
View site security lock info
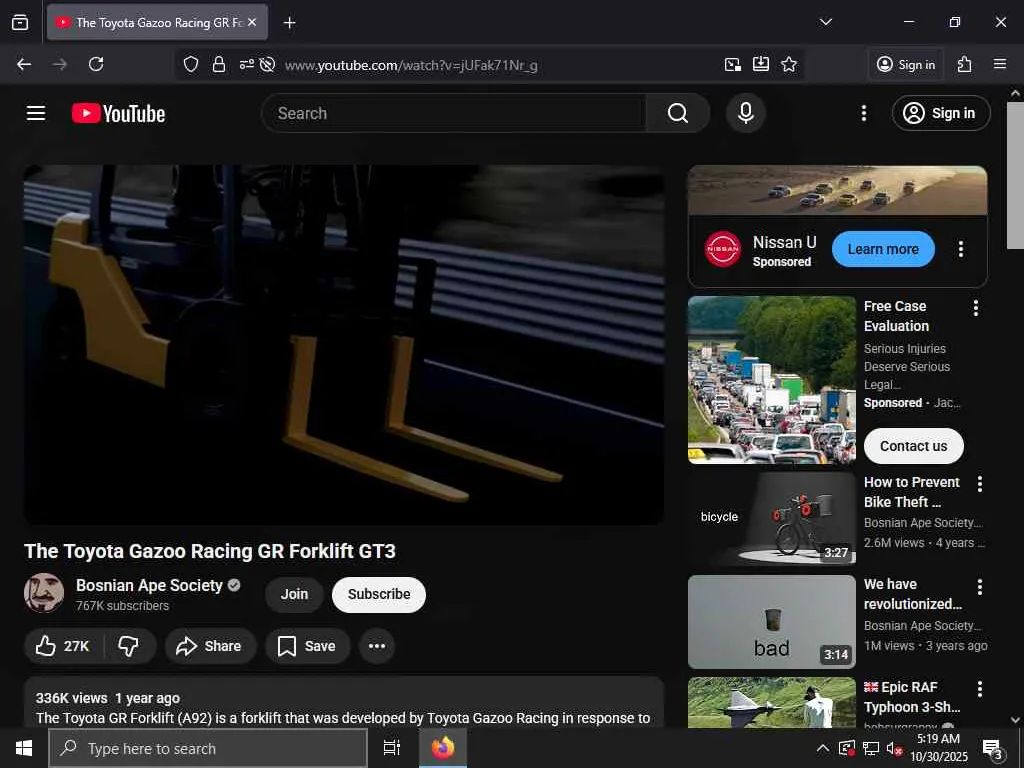[x=219, y=64]
